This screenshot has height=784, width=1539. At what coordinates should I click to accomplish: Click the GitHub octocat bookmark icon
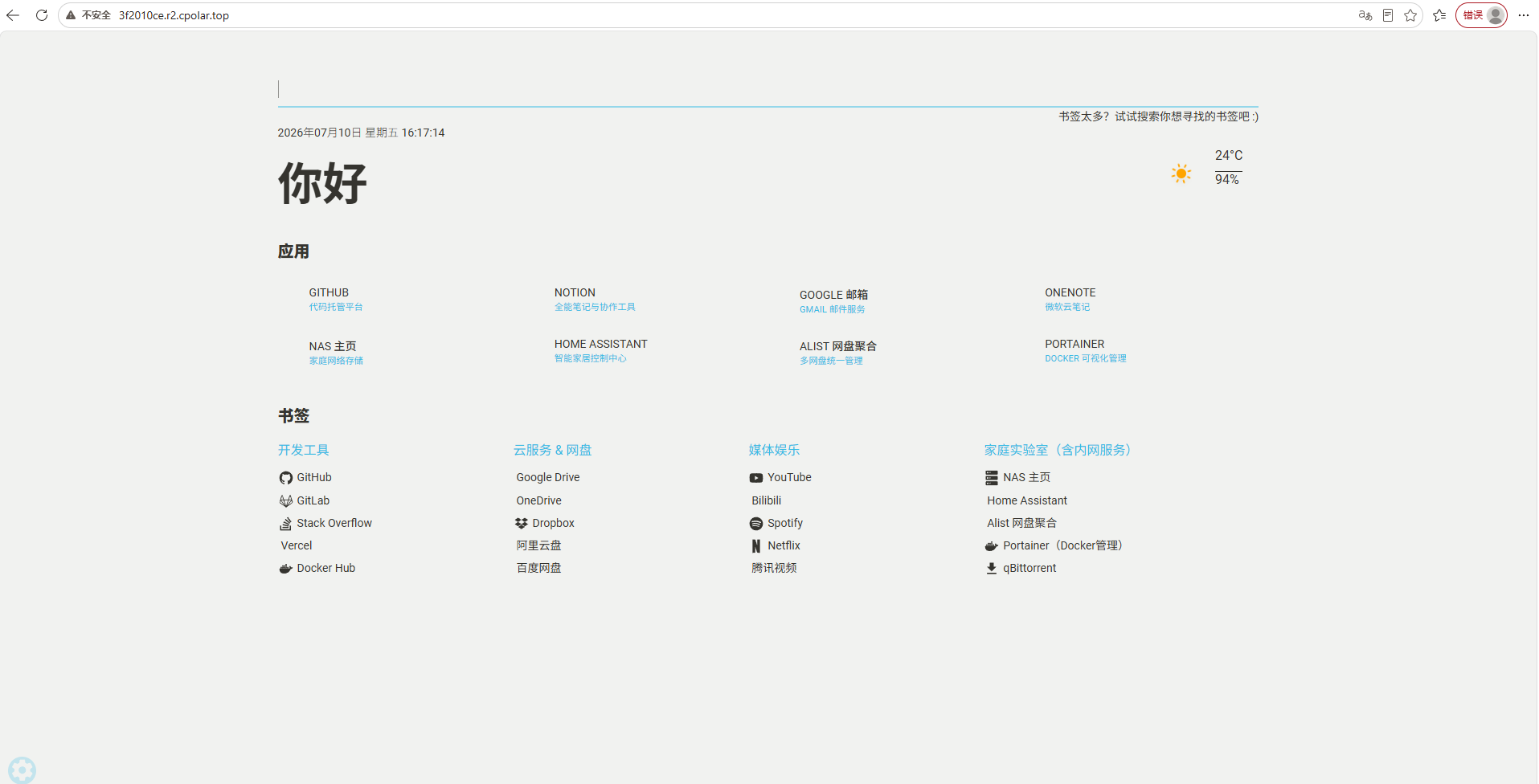(x=285, y=478)
